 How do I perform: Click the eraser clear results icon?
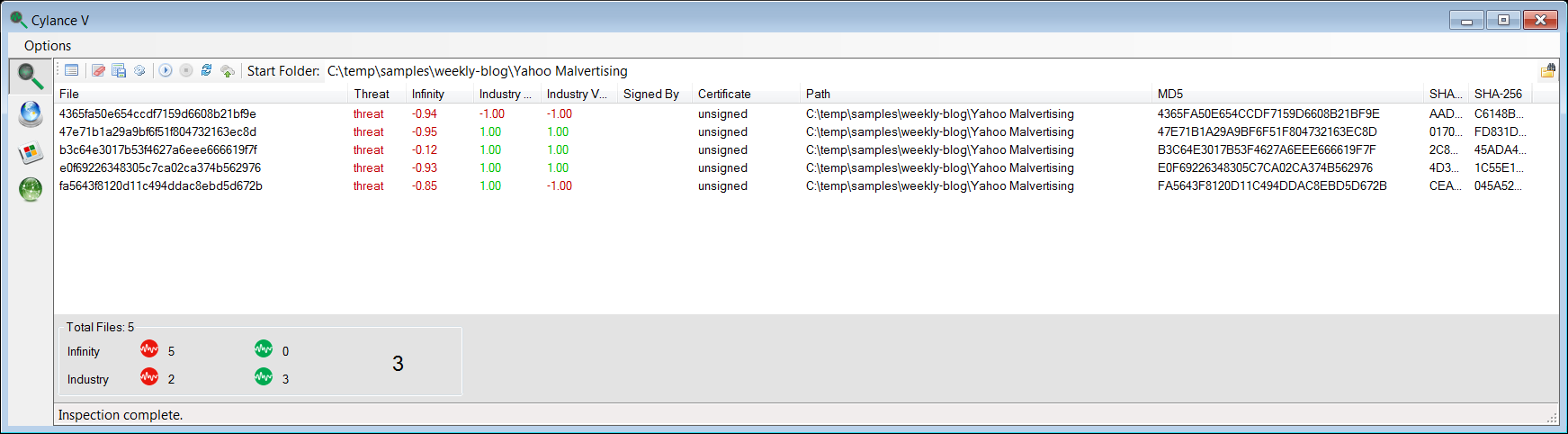click(98, 70)
